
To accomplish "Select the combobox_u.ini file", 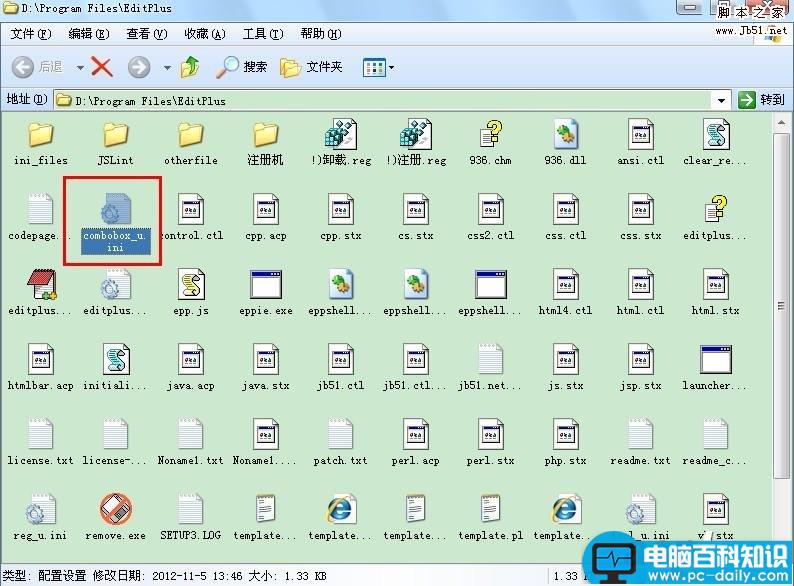I will click(x=115, y=221).
